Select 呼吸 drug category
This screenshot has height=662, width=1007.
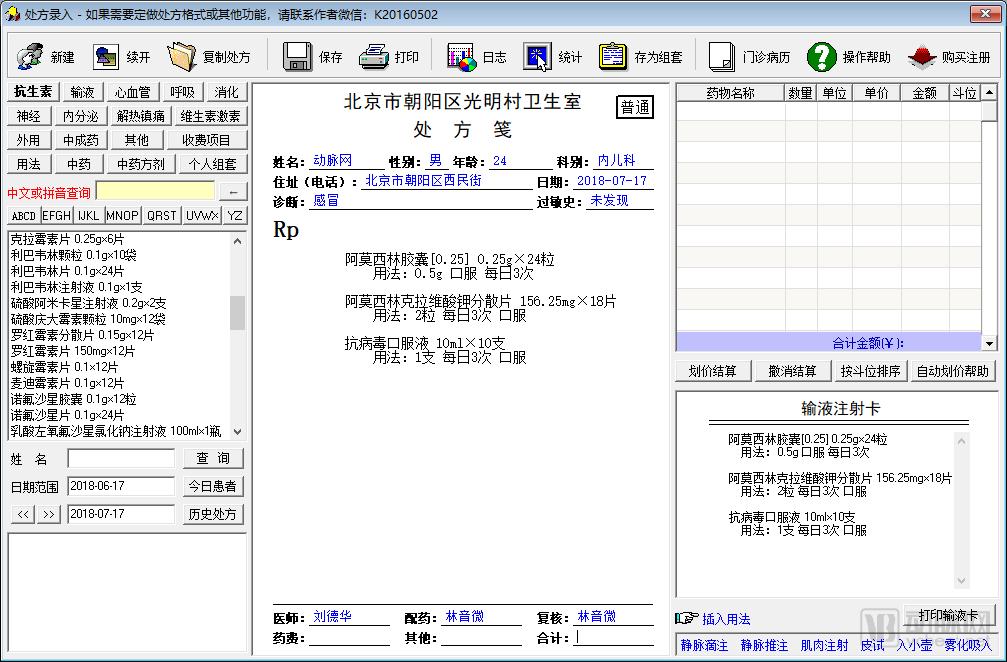(182, 92)
